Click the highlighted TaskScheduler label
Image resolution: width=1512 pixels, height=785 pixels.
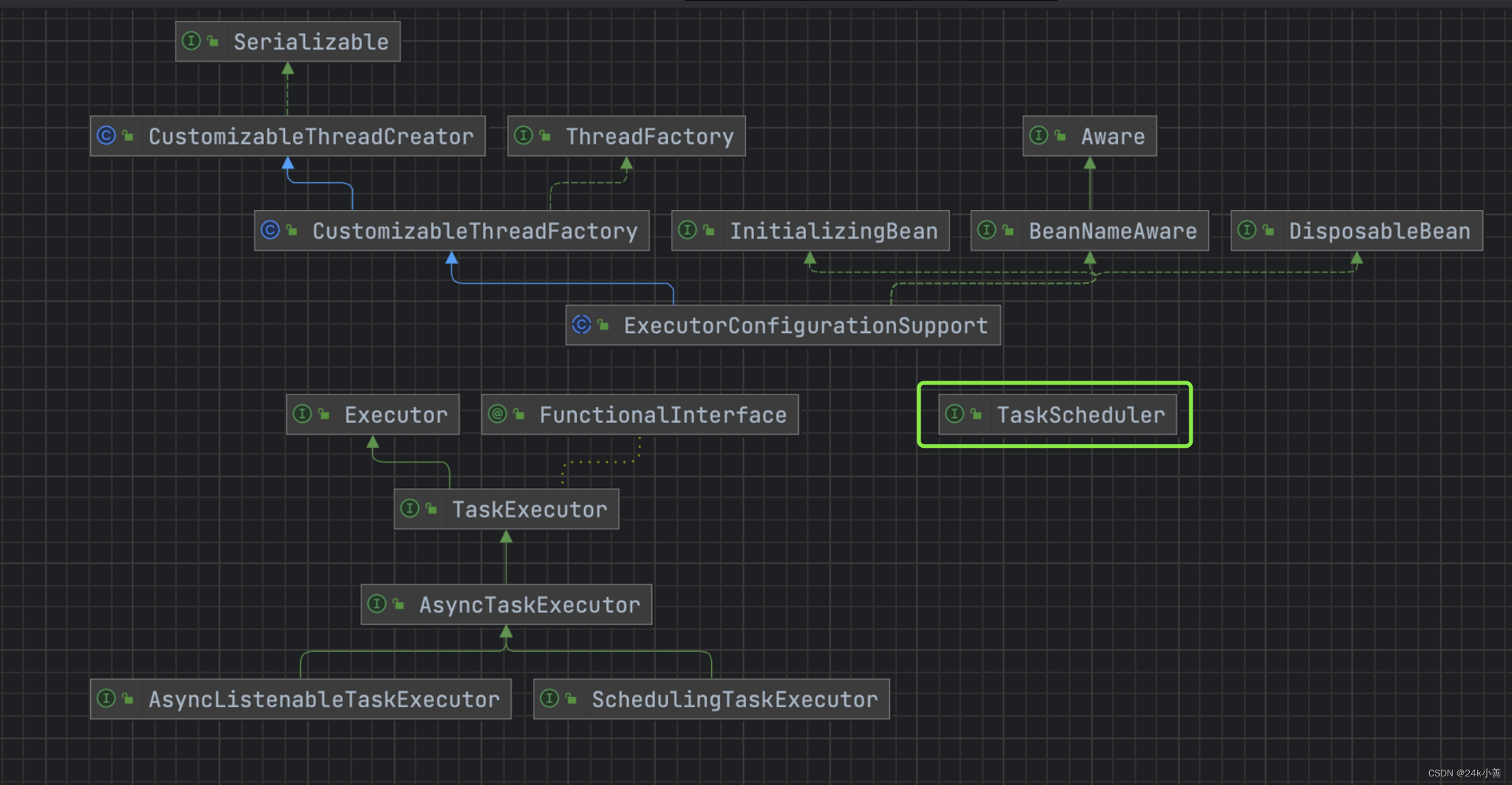[1080, 415]
